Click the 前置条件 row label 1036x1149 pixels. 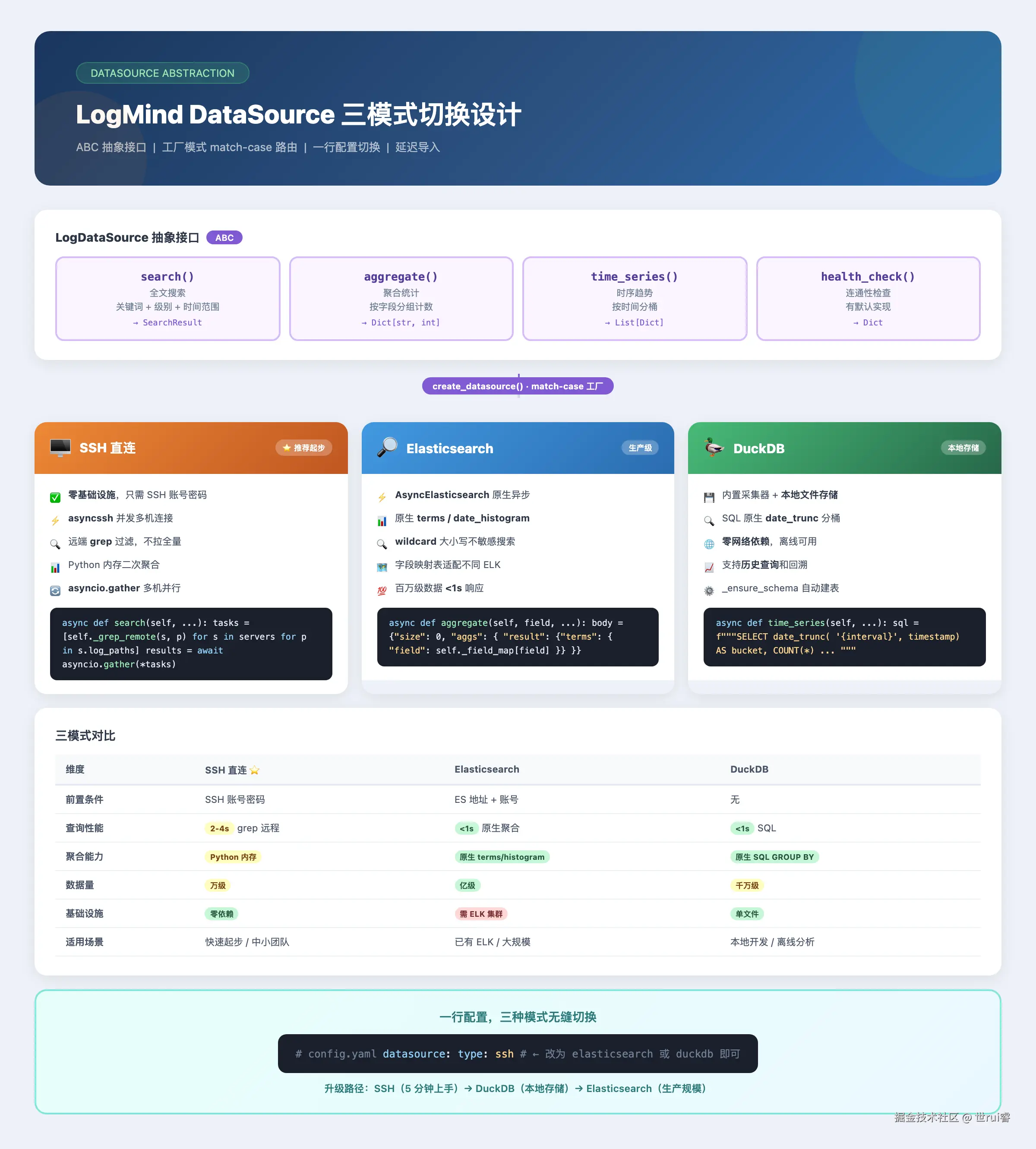84,799
